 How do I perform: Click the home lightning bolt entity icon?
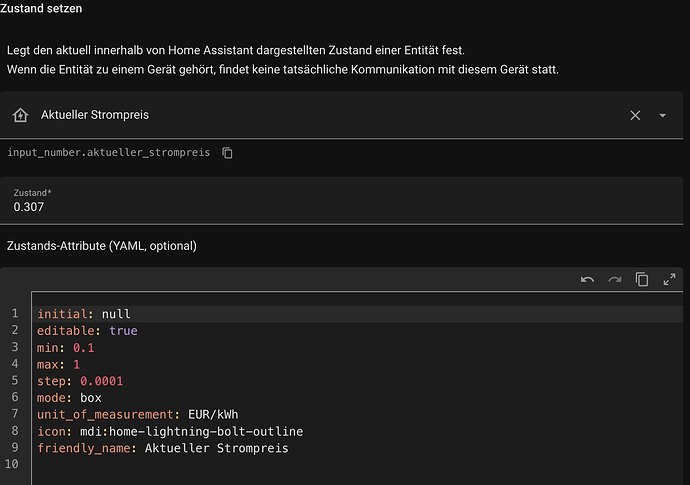(20, 115)
